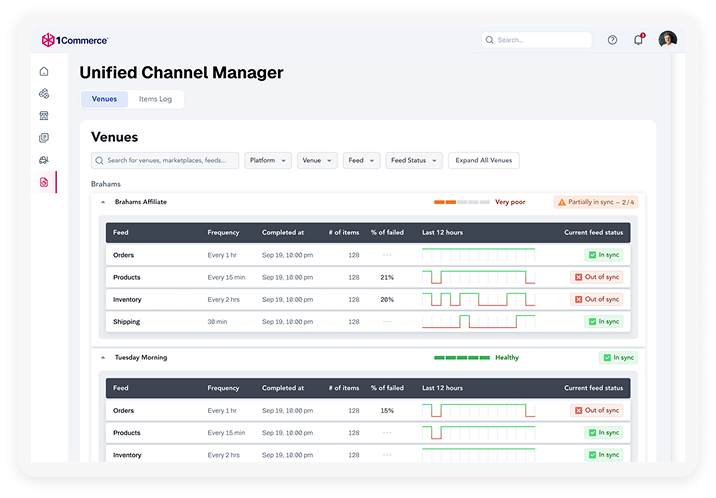Image resolution: width=716 pixels, height=498 pixels.
Task: Click the 15% failed value
Action: tap(387, 411)
